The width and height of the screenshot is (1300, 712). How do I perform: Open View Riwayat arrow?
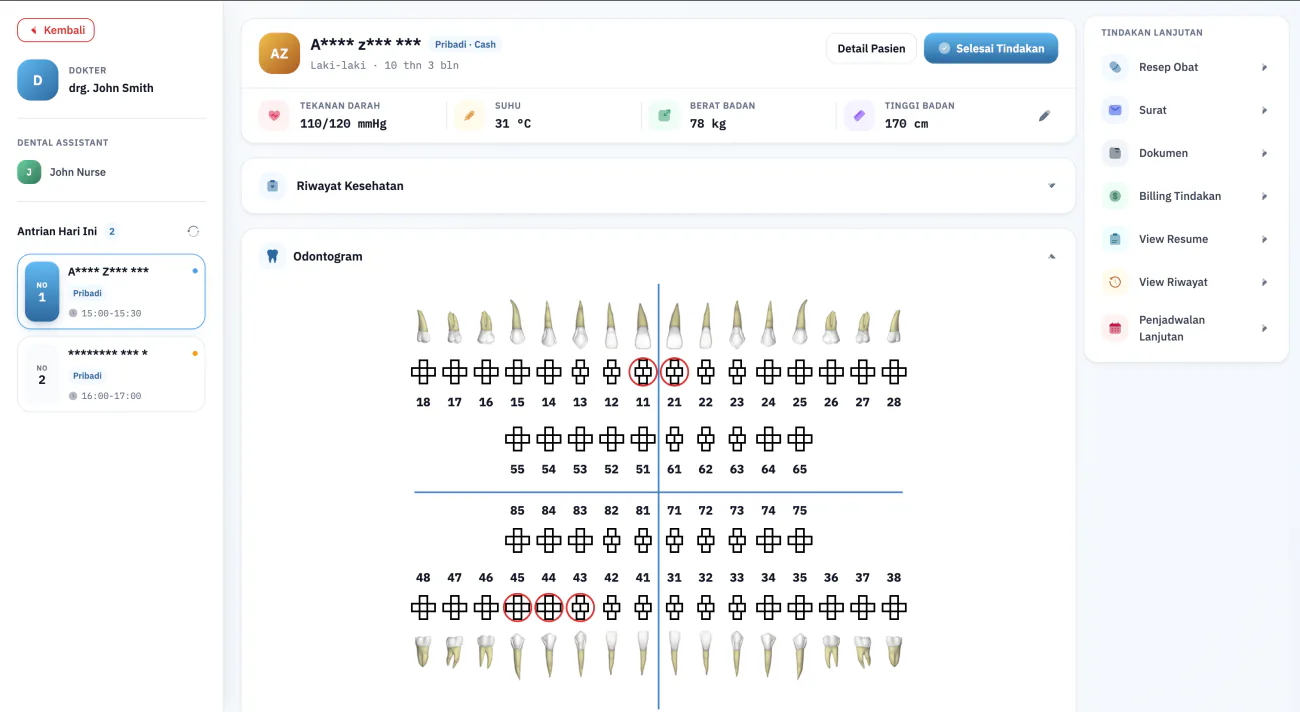[1264, 282]
